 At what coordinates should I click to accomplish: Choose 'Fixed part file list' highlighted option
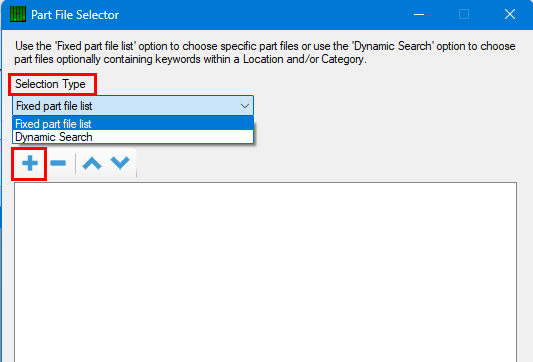(133, 123)
